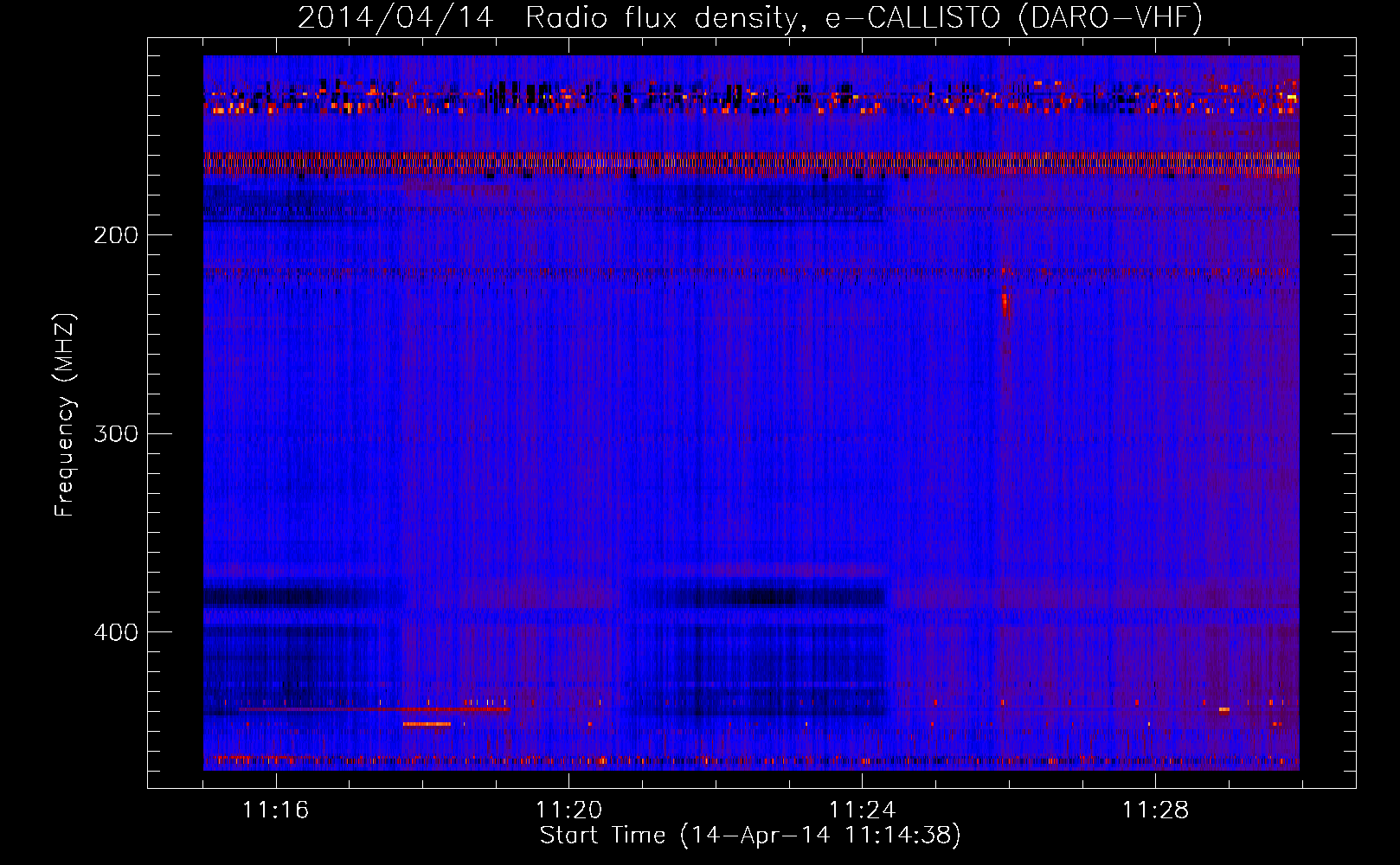Click the 400 frequency tick label

[x=116, y=632]
